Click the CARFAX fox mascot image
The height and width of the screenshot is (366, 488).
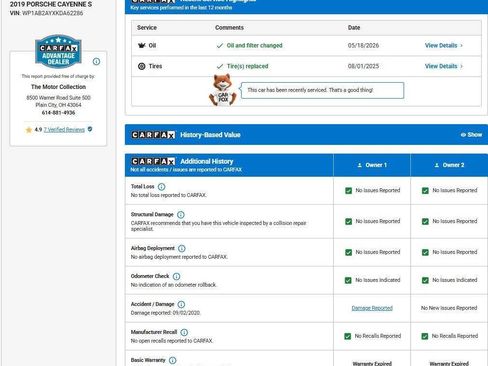click(223, 90)
